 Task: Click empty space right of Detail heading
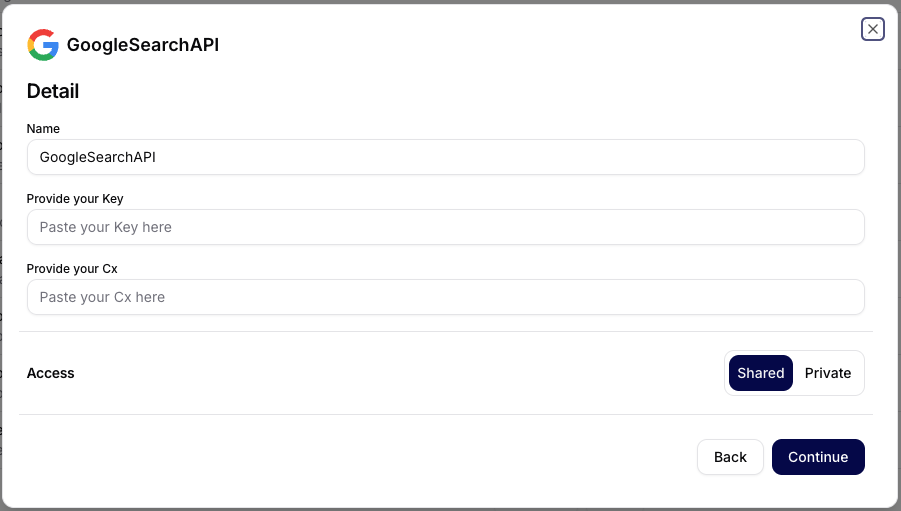[450, 91]
